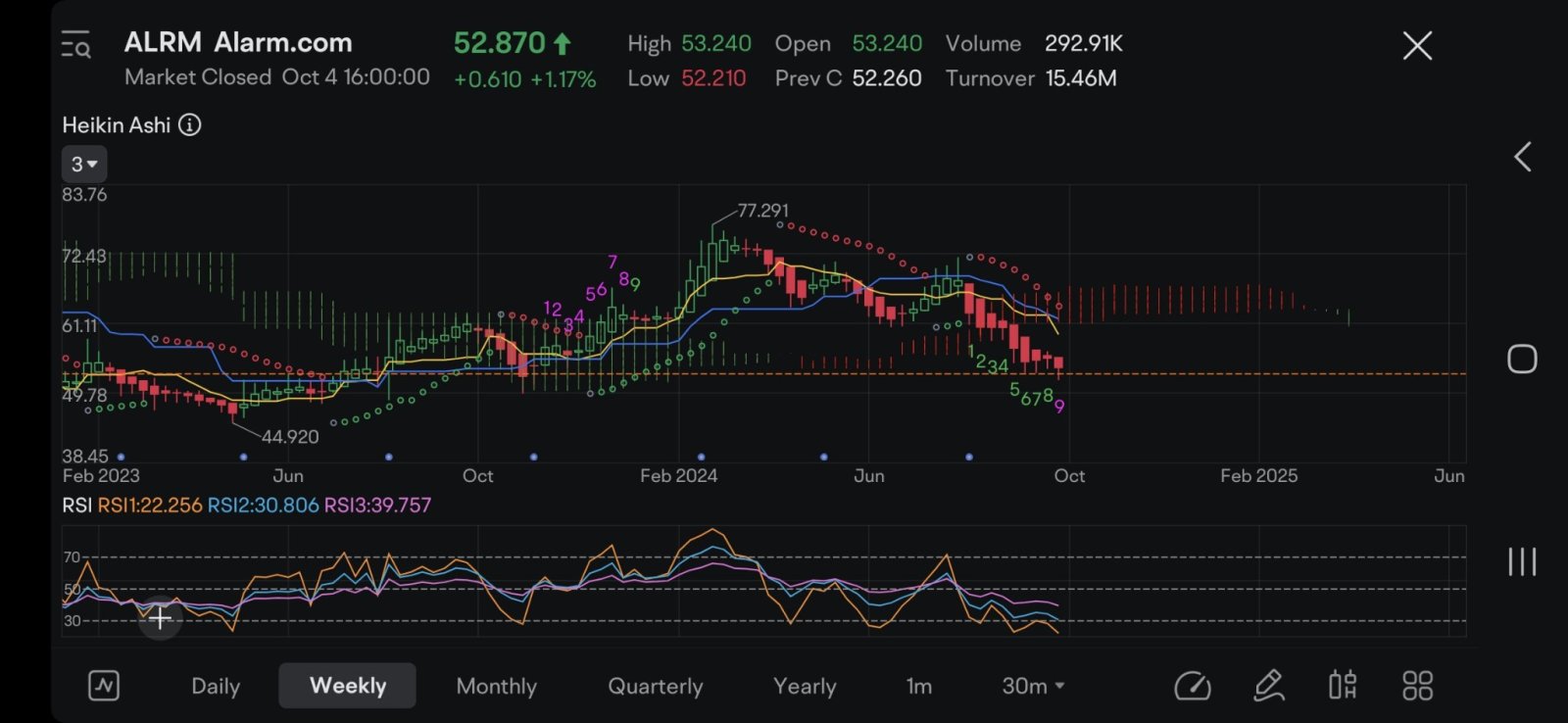Click the magenta 9 count marker near Oct
Viewport: 1568px width, 723px height.
(1059, 406)
